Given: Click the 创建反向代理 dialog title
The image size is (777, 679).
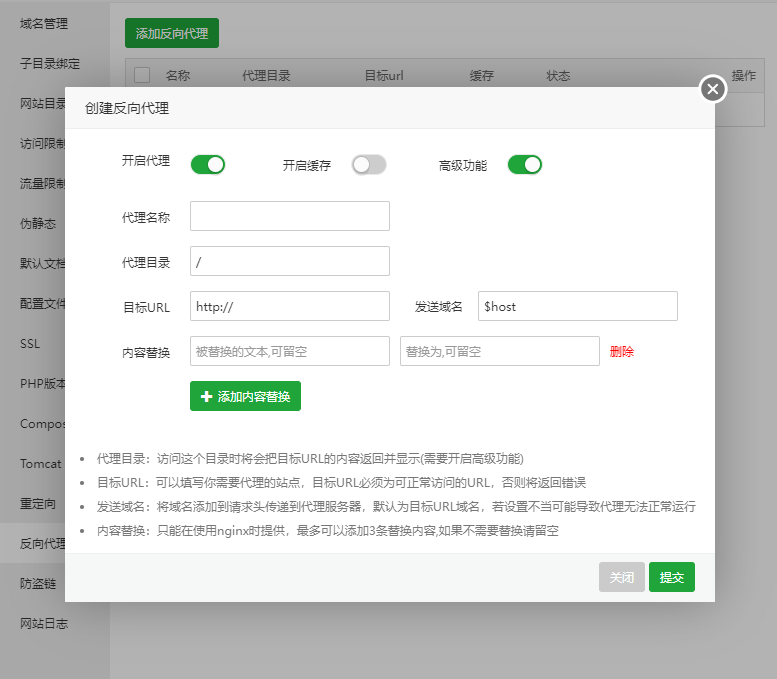Looking at the screenshot, I should pyautogui.click(x=127, y=108).
